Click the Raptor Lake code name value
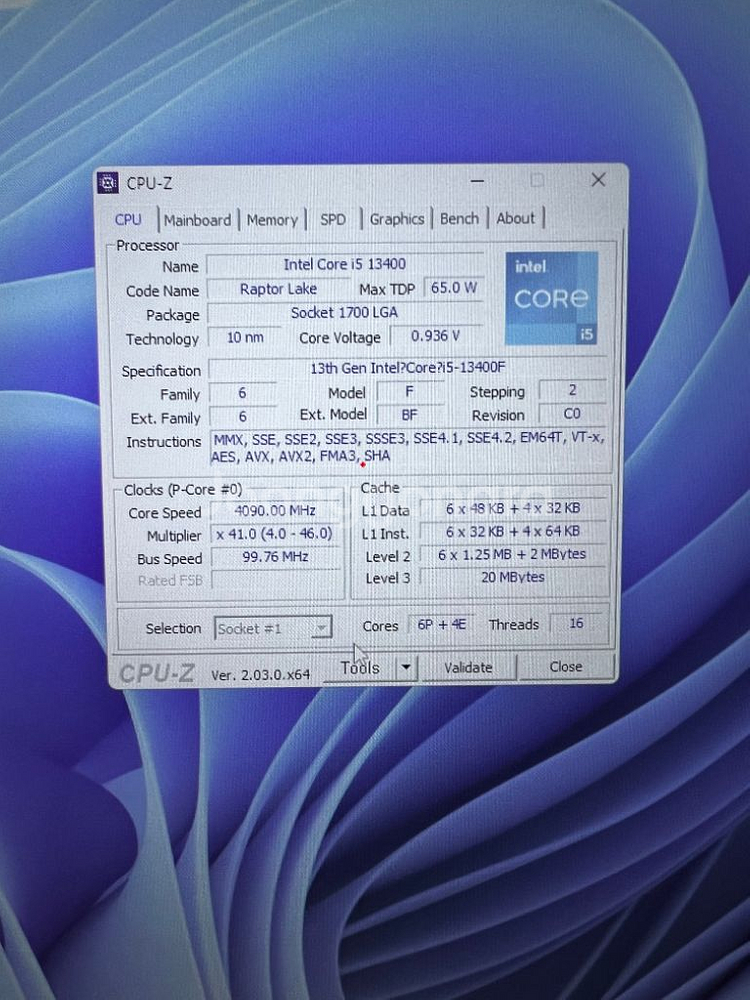Image resolution: width=750 pixels, height=1000 pixels. [x=278, y=289]
